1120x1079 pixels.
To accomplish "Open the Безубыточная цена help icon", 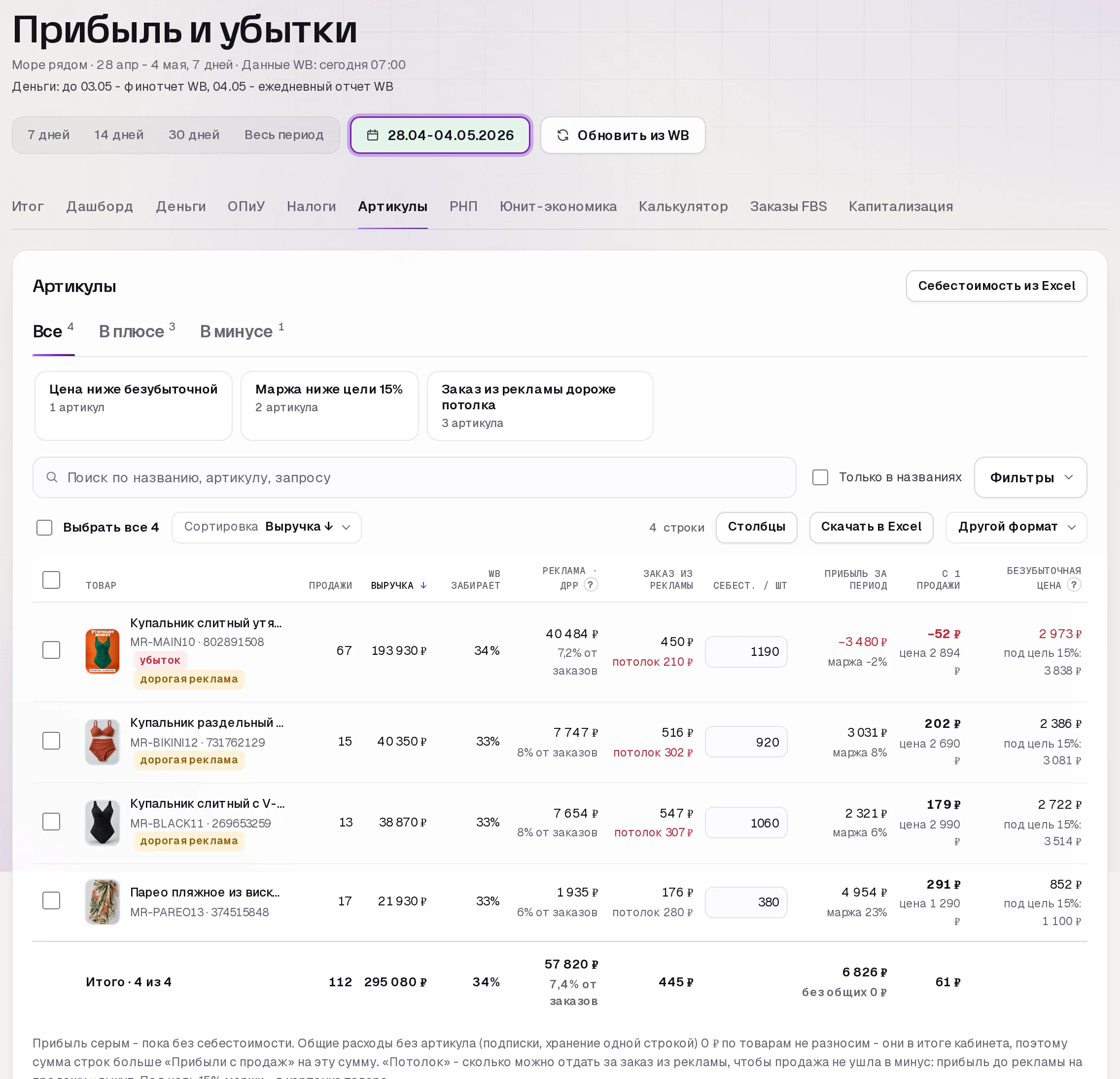I will click(x=1074, y=585).
